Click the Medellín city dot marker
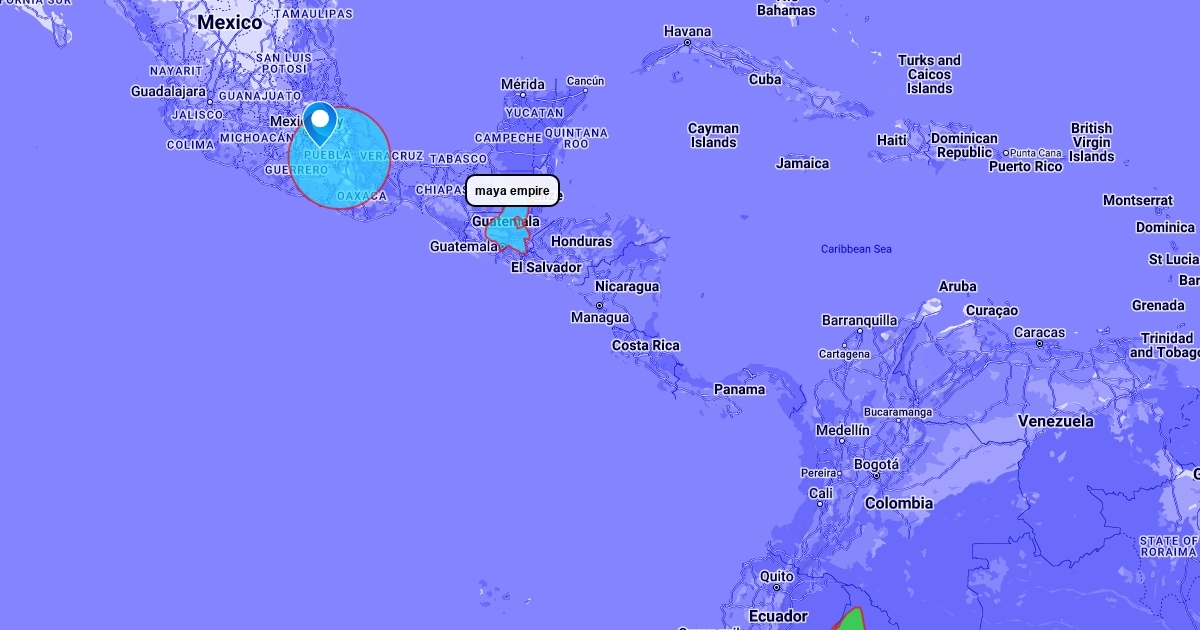 point(841,441)
